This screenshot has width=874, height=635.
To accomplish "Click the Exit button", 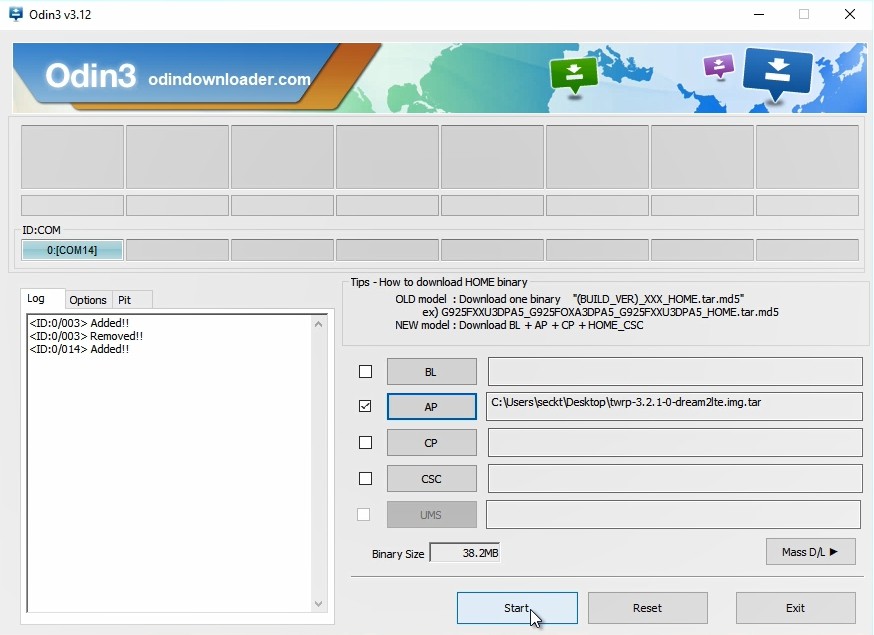I will [795, 608].
